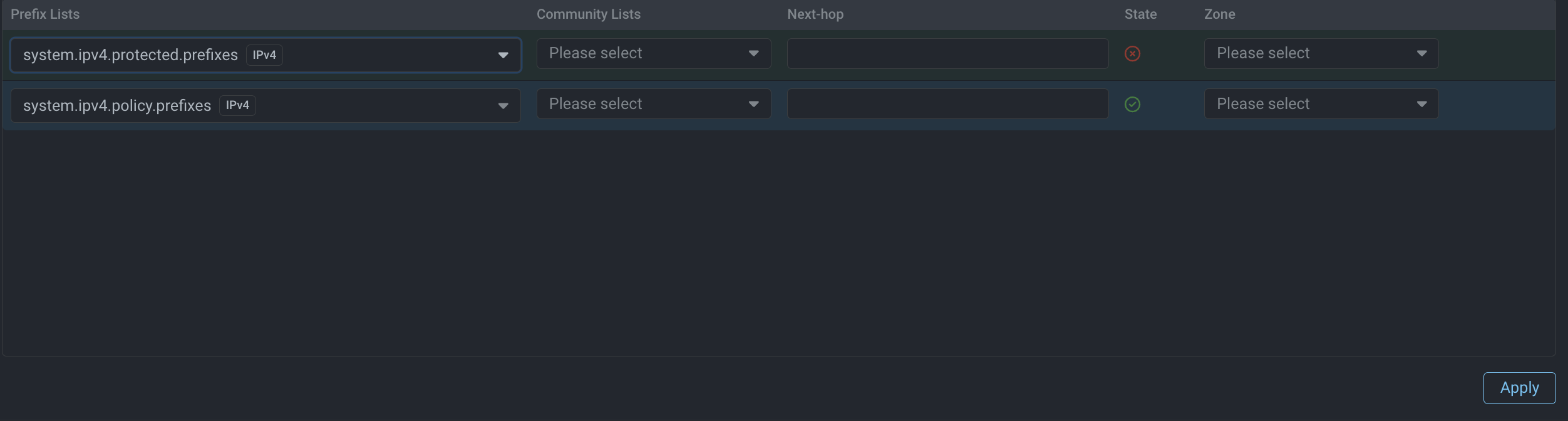This screenshot has width=1568, height=421.
Task: Click caret arrow of second row Zone selector
Action: [x=1421, y=104]
